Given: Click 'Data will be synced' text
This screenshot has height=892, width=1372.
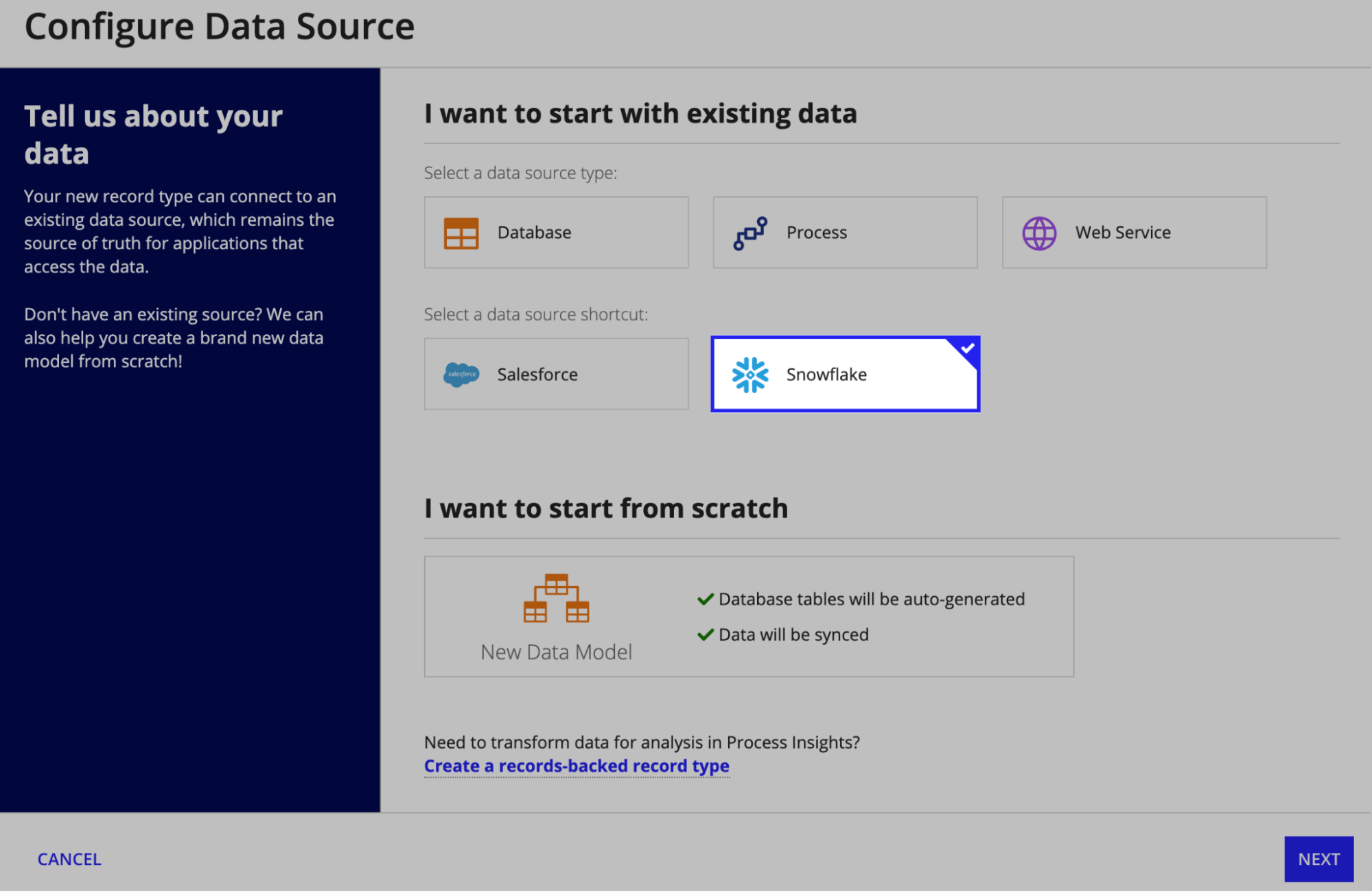Looking at the screenshot, I should pos(793,635).
